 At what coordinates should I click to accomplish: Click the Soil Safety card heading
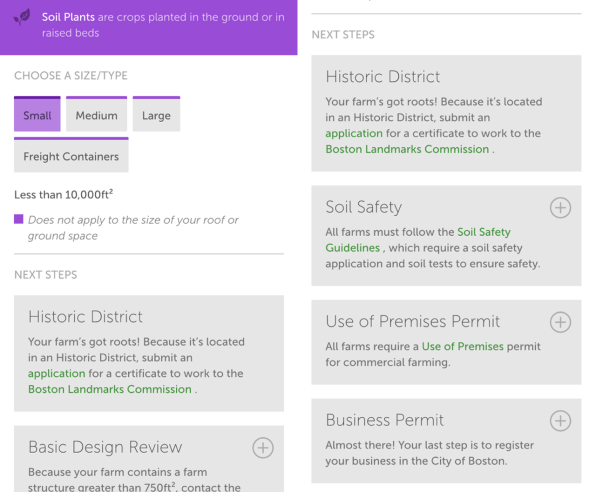coord(364,207)
